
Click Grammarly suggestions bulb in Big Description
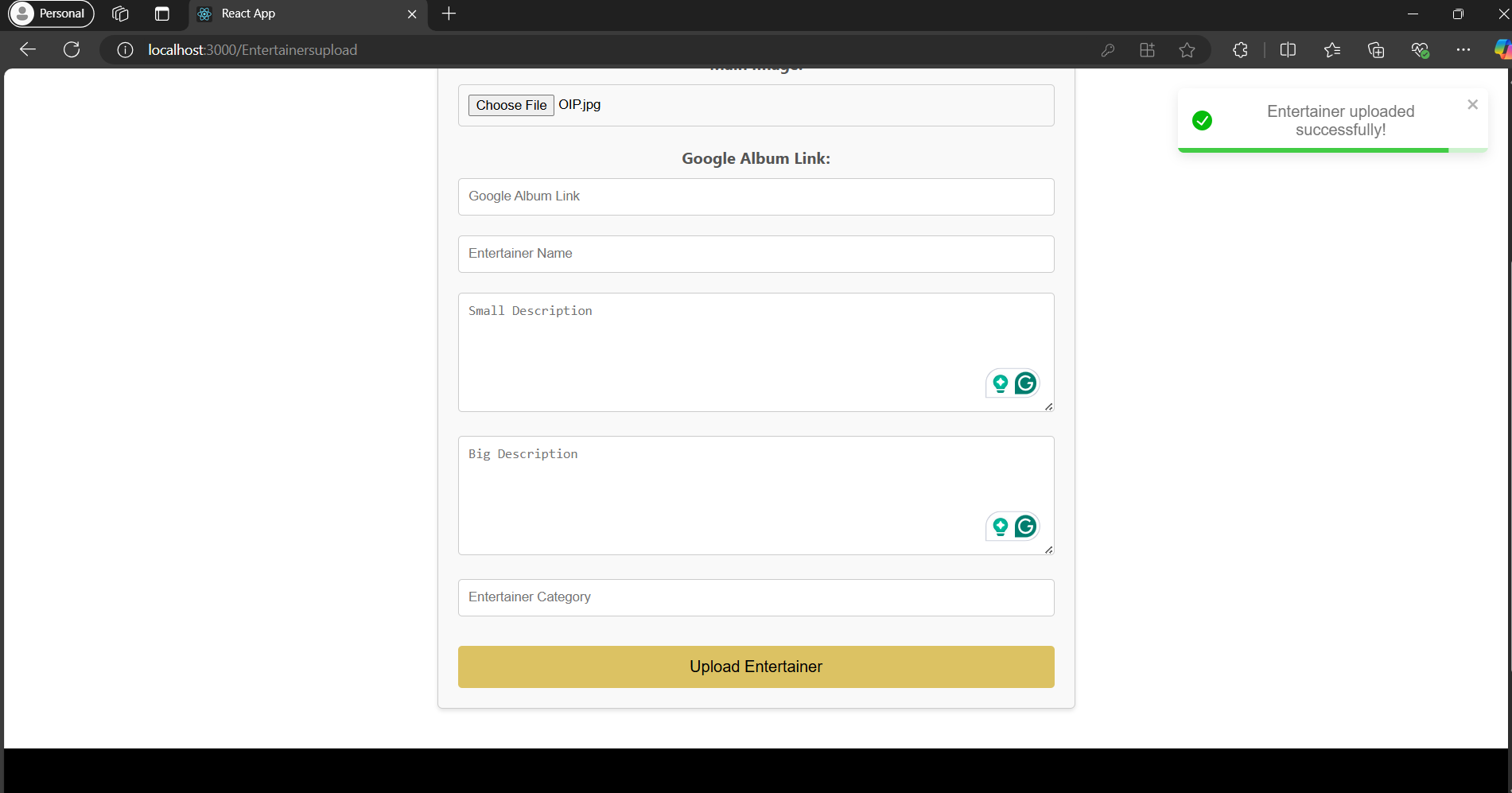(x=1001, y=527)
